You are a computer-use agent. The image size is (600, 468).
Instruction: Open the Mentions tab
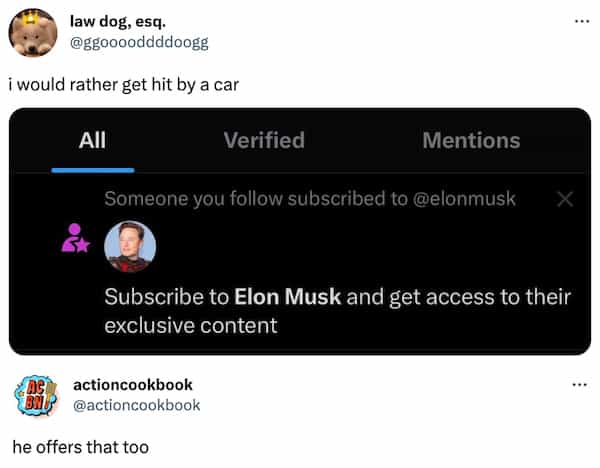pyautogui.click(x=471, y=141)
